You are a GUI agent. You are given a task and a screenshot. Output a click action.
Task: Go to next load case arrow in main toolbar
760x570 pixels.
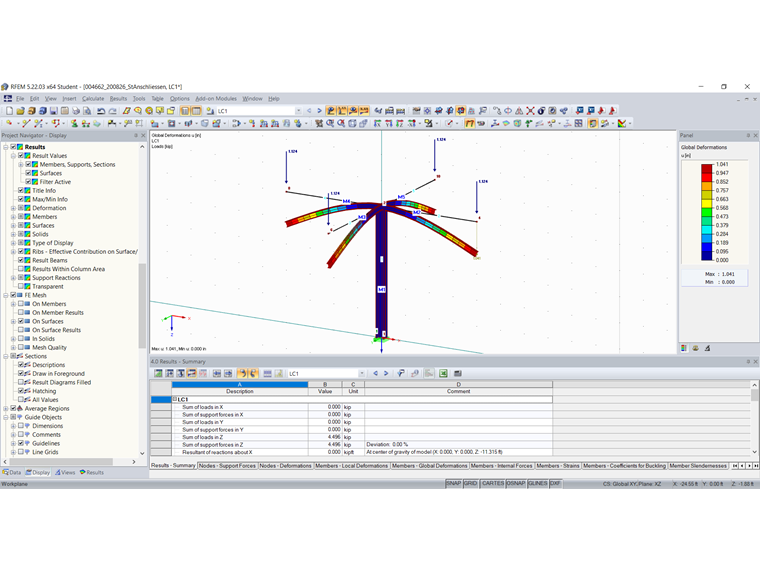(319, 111)
